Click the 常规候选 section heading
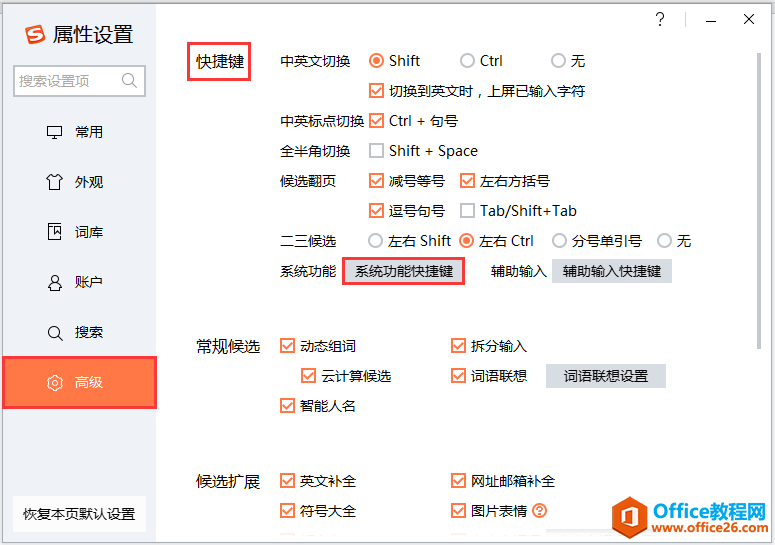Image resolution: width=775 pixels, height=545 pixels. point(228,346)
